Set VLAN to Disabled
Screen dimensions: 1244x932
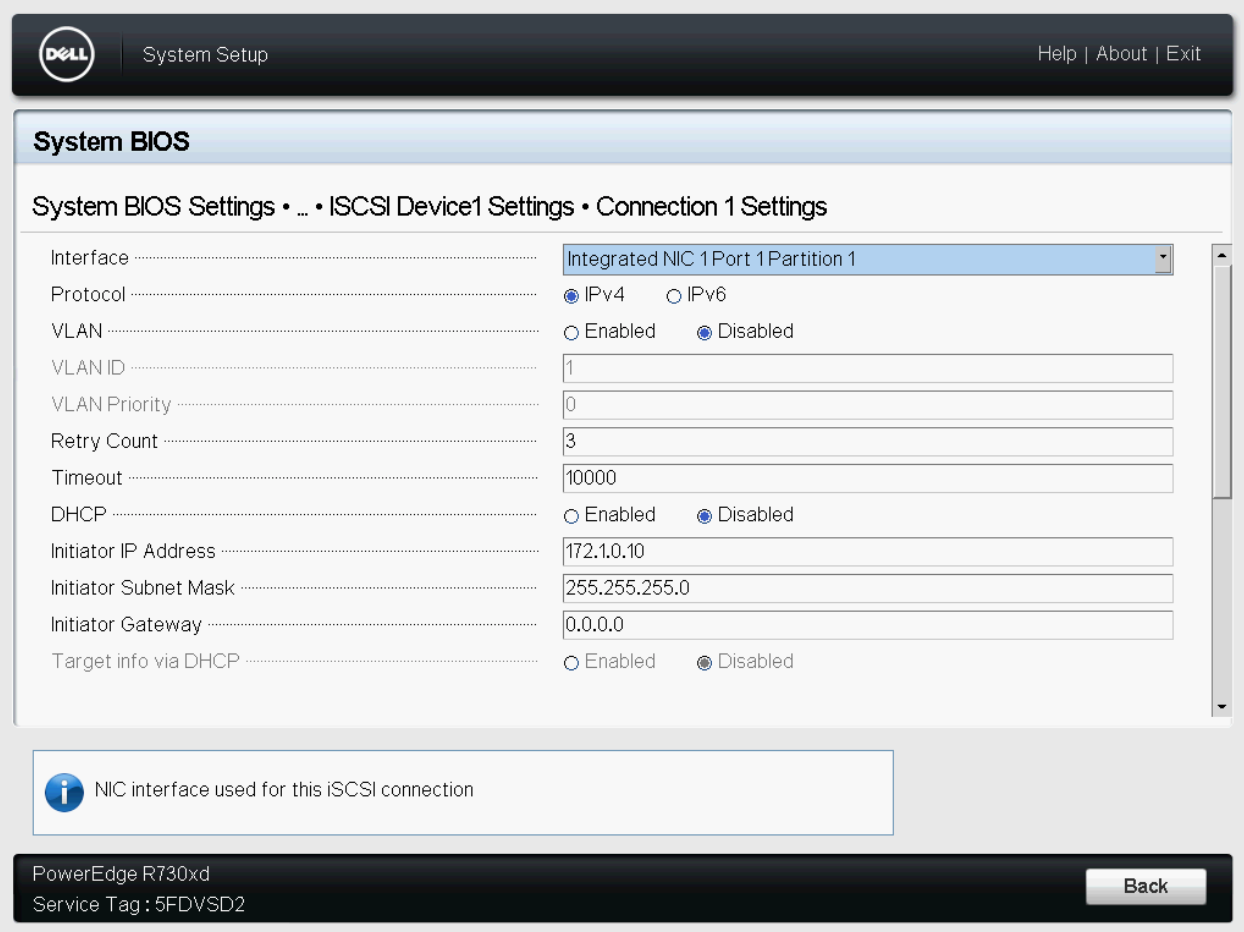tap(704, 332)
